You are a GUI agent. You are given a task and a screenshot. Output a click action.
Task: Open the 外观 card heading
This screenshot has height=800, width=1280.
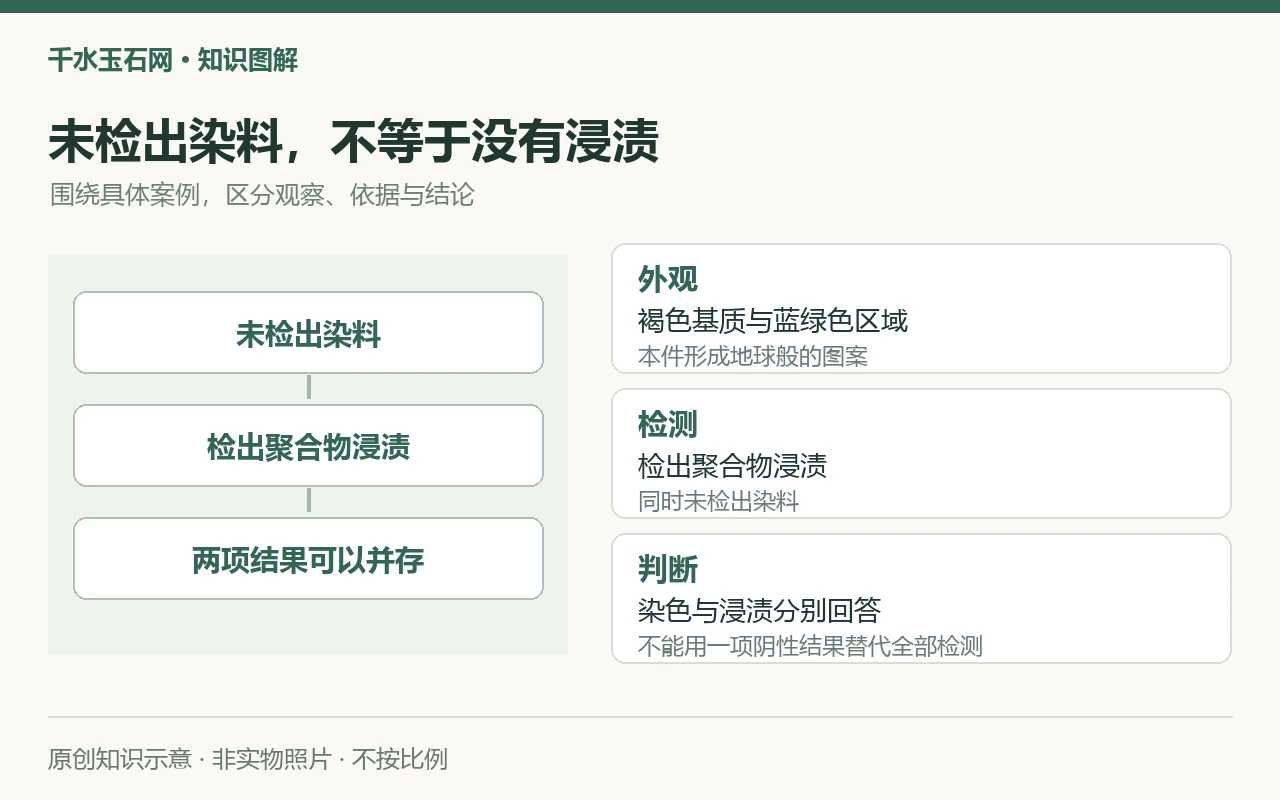pyautogui.click(x=668, y=279)
